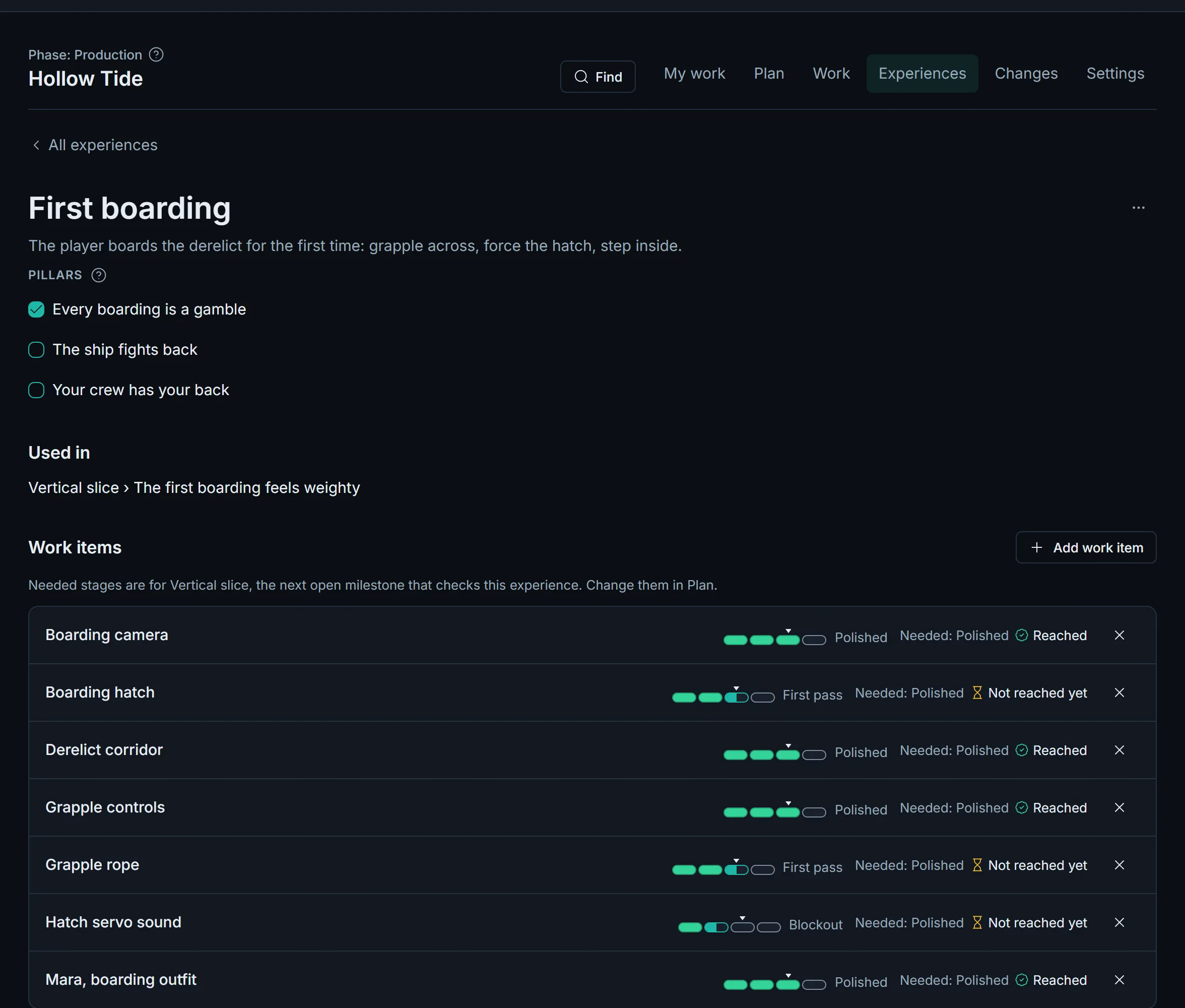The width and height of the screenshot is (1185, 1008).
Task: Remove Grapple controls with its X icon
Action: click(x=1120, y=807)
